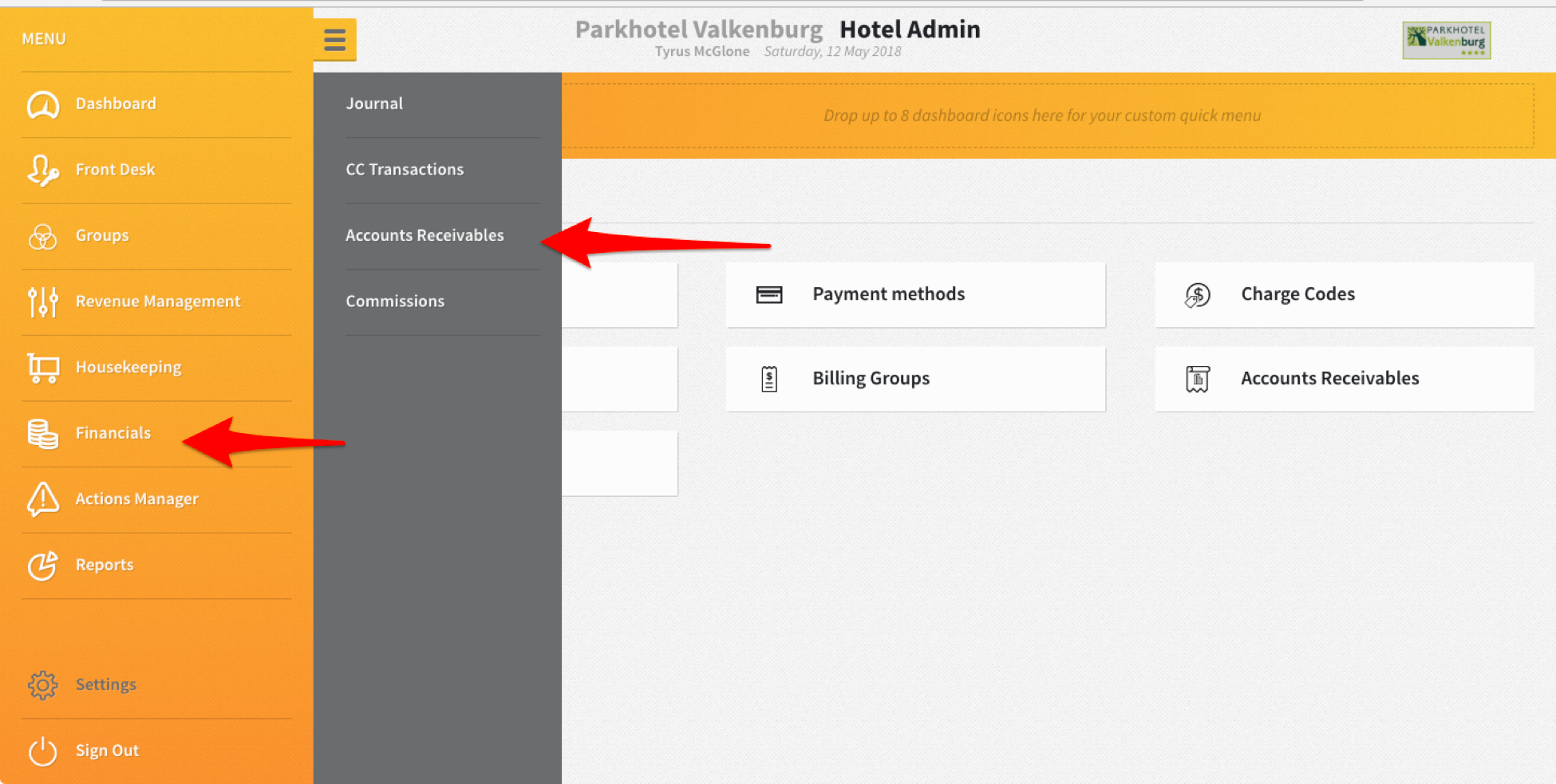Click the Parkhotel Valkenburg logo thumbnail
1556x784 pixels.
[1447, 40]
